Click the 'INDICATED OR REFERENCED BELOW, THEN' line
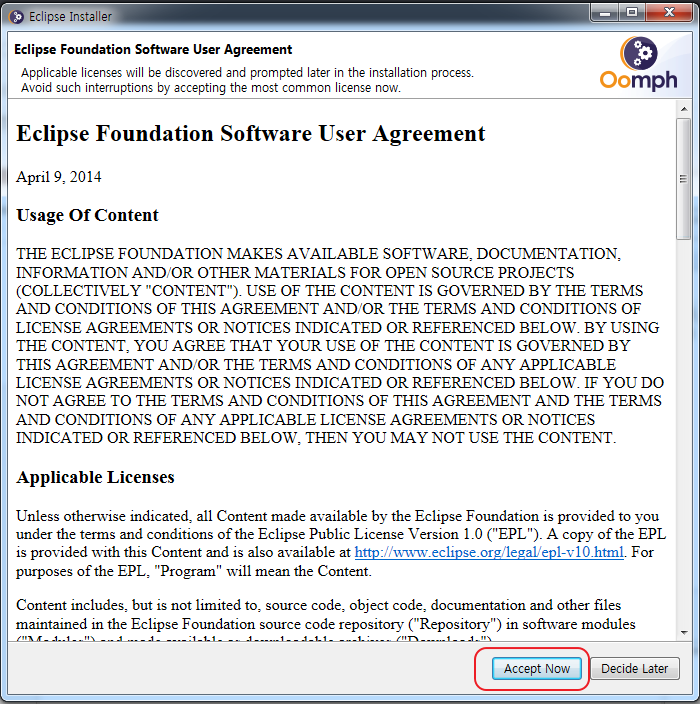 point(316,438)
